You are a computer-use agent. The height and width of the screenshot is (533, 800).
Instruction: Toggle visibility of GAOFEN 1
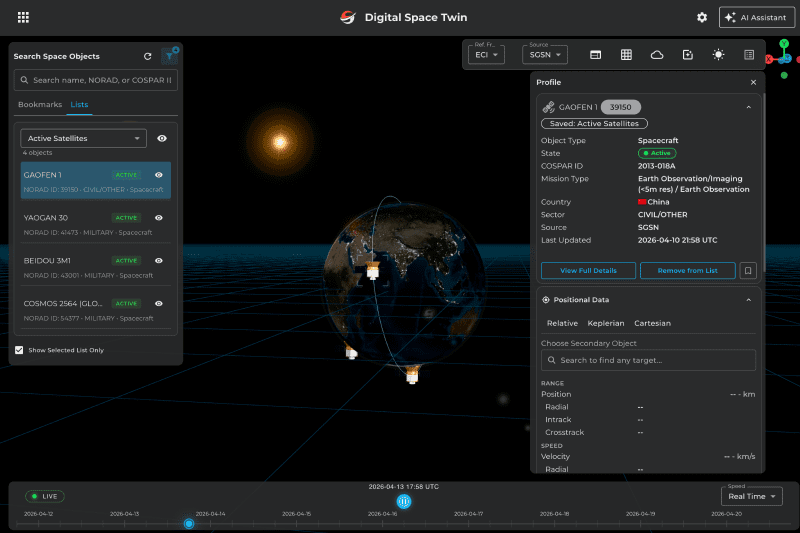(159, 175)
